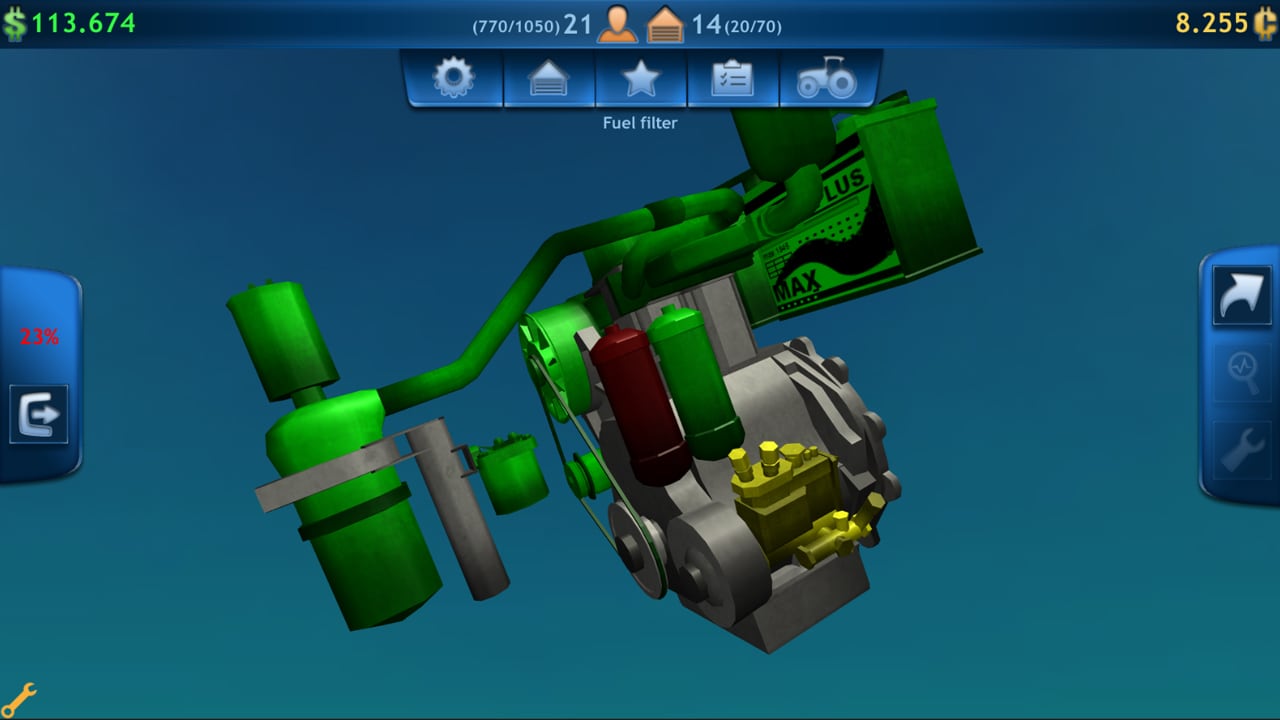Viewport: 1280px width, 720px height.
Task: Select the wrench repair tool
Action: [1240, 447]
